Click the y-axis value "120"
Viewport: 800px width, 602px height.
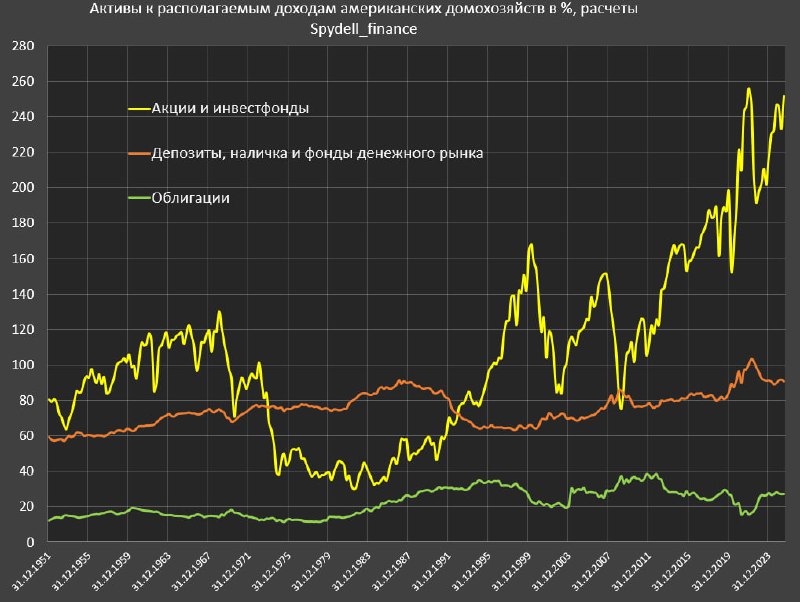point(23,330)
